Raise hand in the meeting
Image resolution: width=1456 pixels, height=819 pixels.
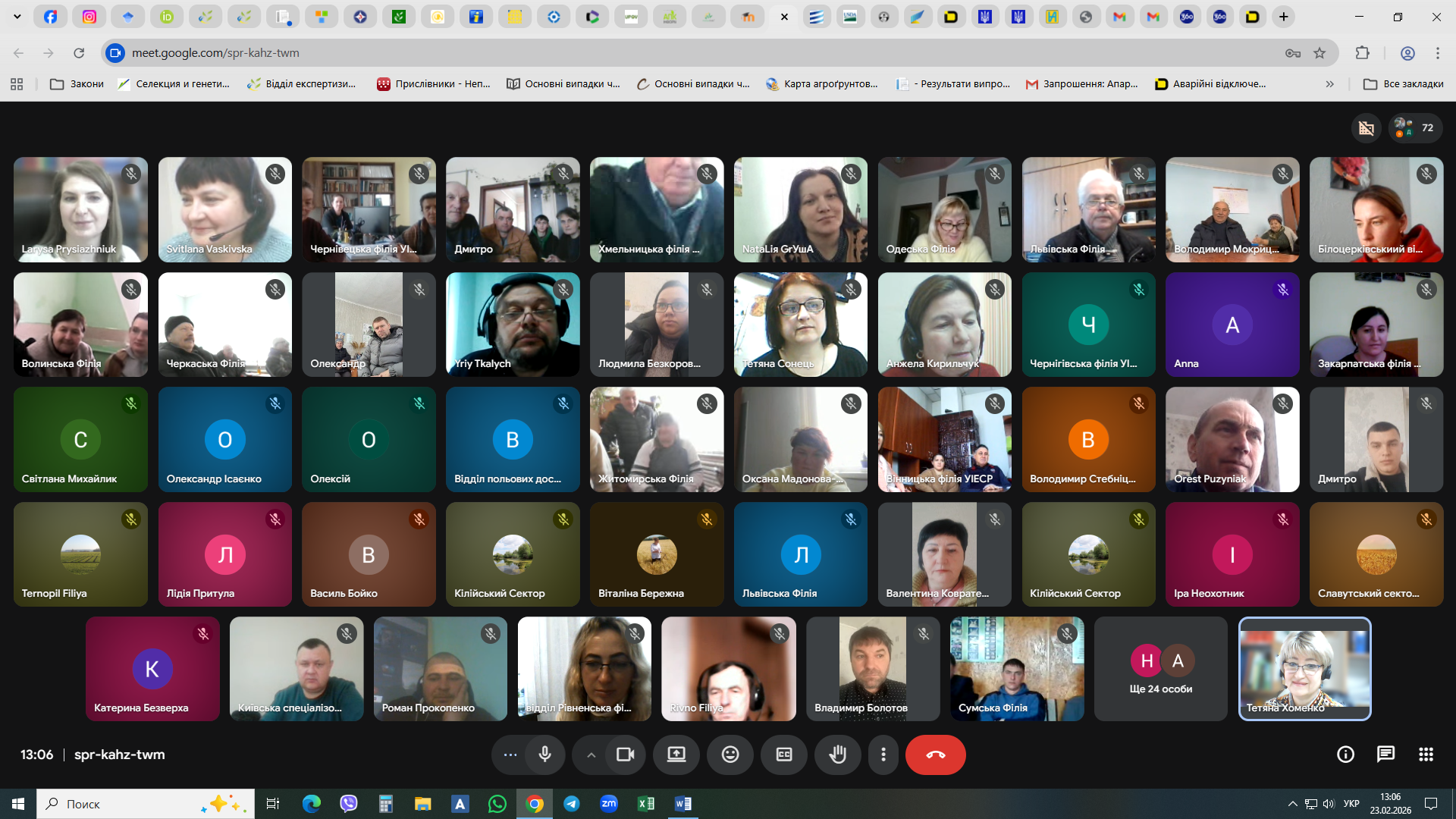[x=837, y=755]
